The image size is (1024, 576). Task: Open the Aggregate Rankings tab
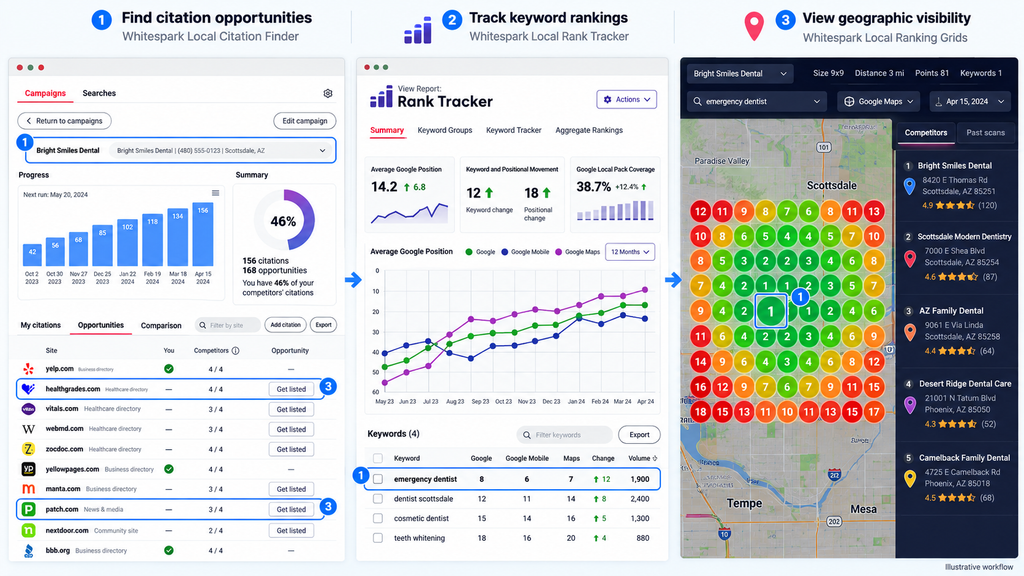589,131
